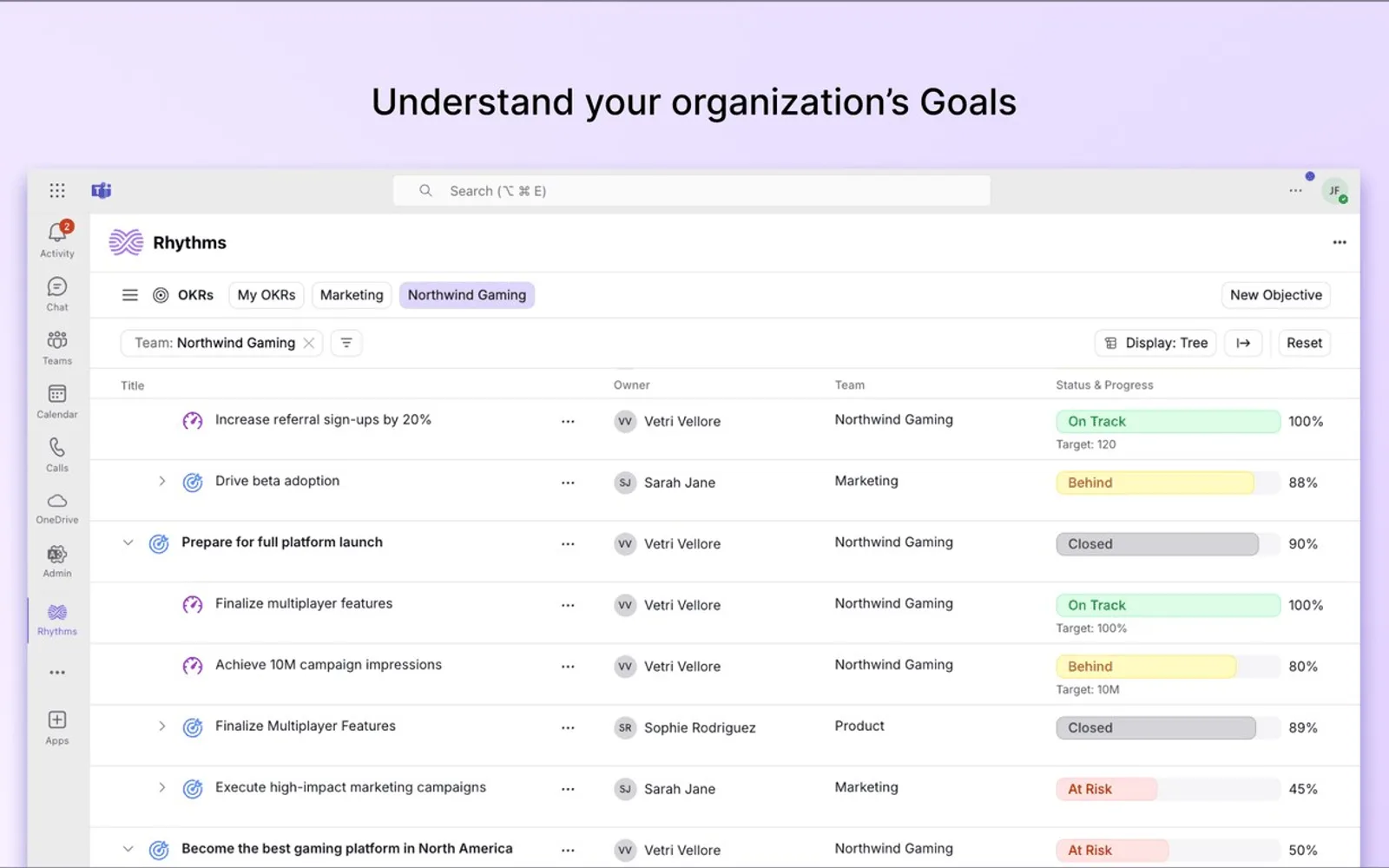Image resolution: width=1389 pixels, height=868 pixels.
Task: Select Rhythms app in sidebar
Action: click(57, 620)
